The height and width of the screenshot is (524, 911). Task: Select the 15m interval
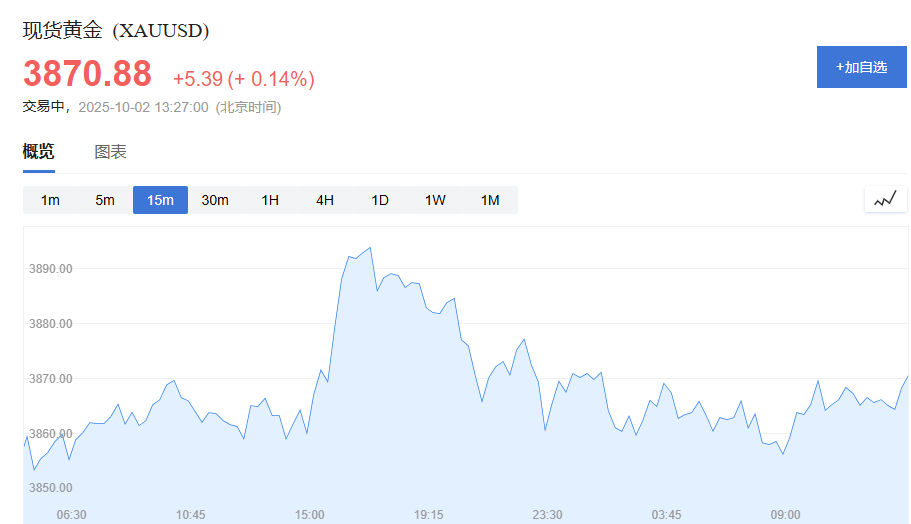pyautogui.click(x=160, y=200)
